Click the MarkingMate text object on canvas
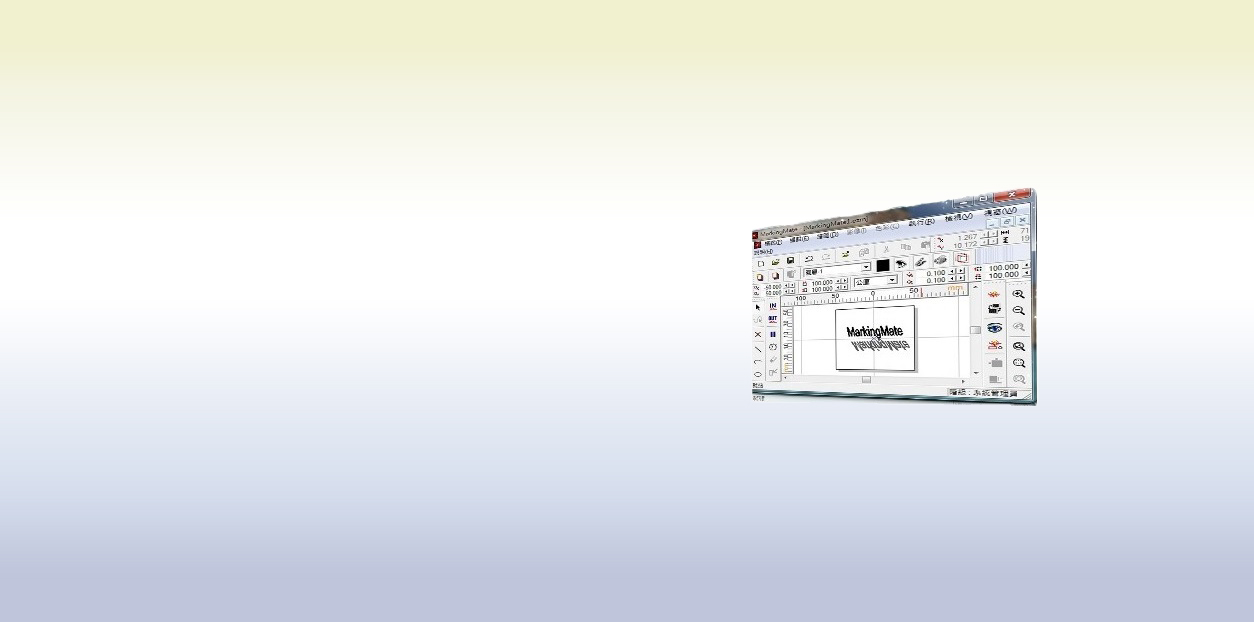The image size is (1254, 622). pos(875,332)
